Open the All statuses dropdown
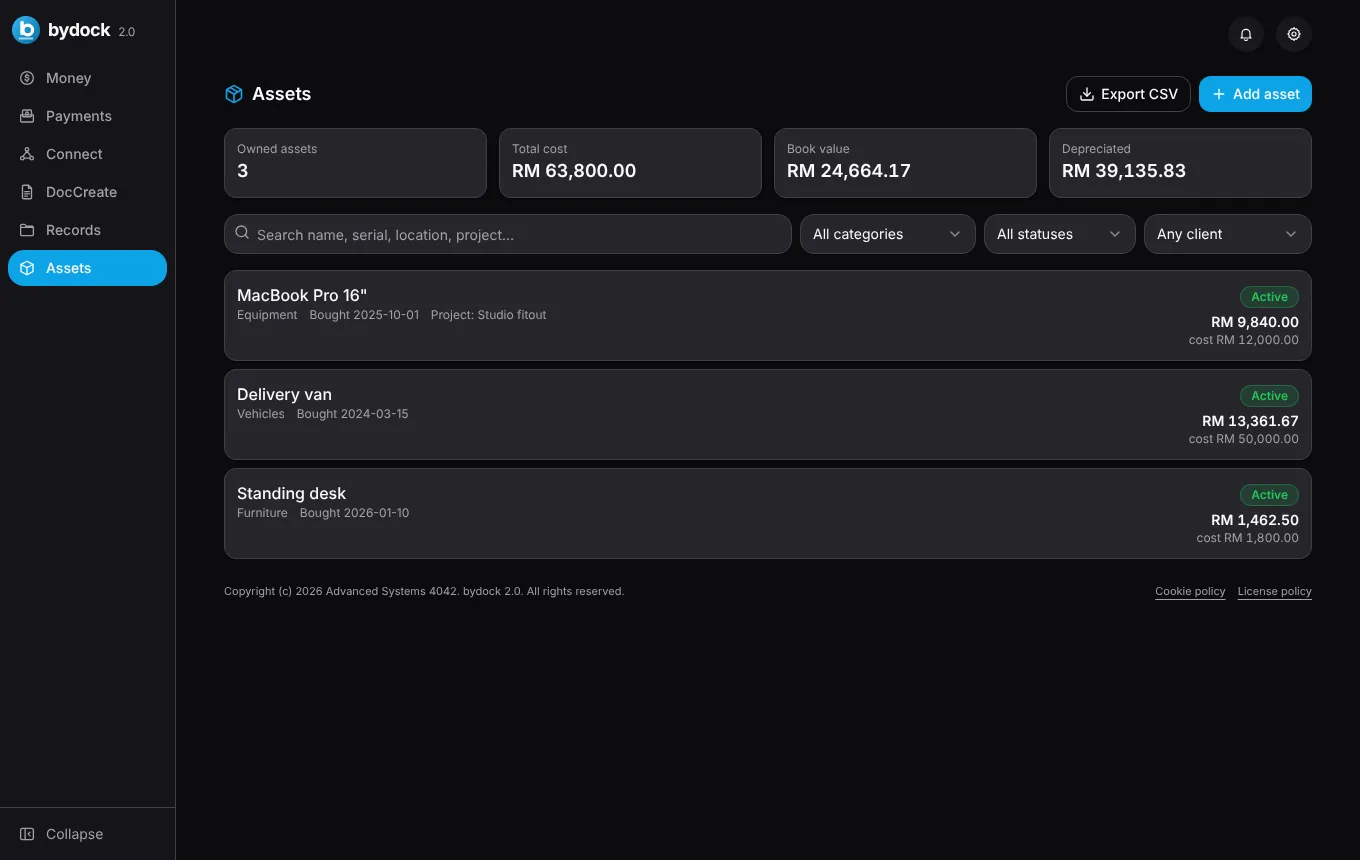 (x=1060, y=234)
